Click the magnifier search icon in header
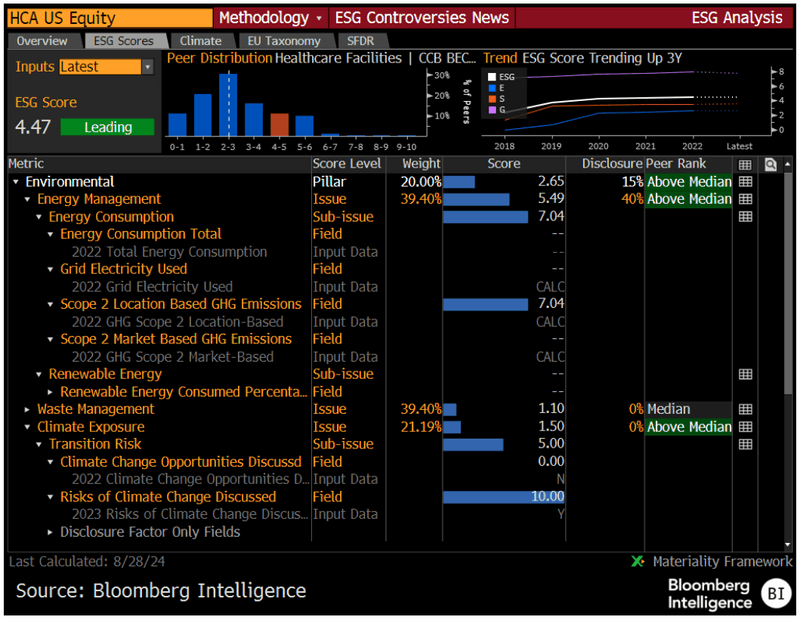The image size is (800, 619). tap(770, 165)
